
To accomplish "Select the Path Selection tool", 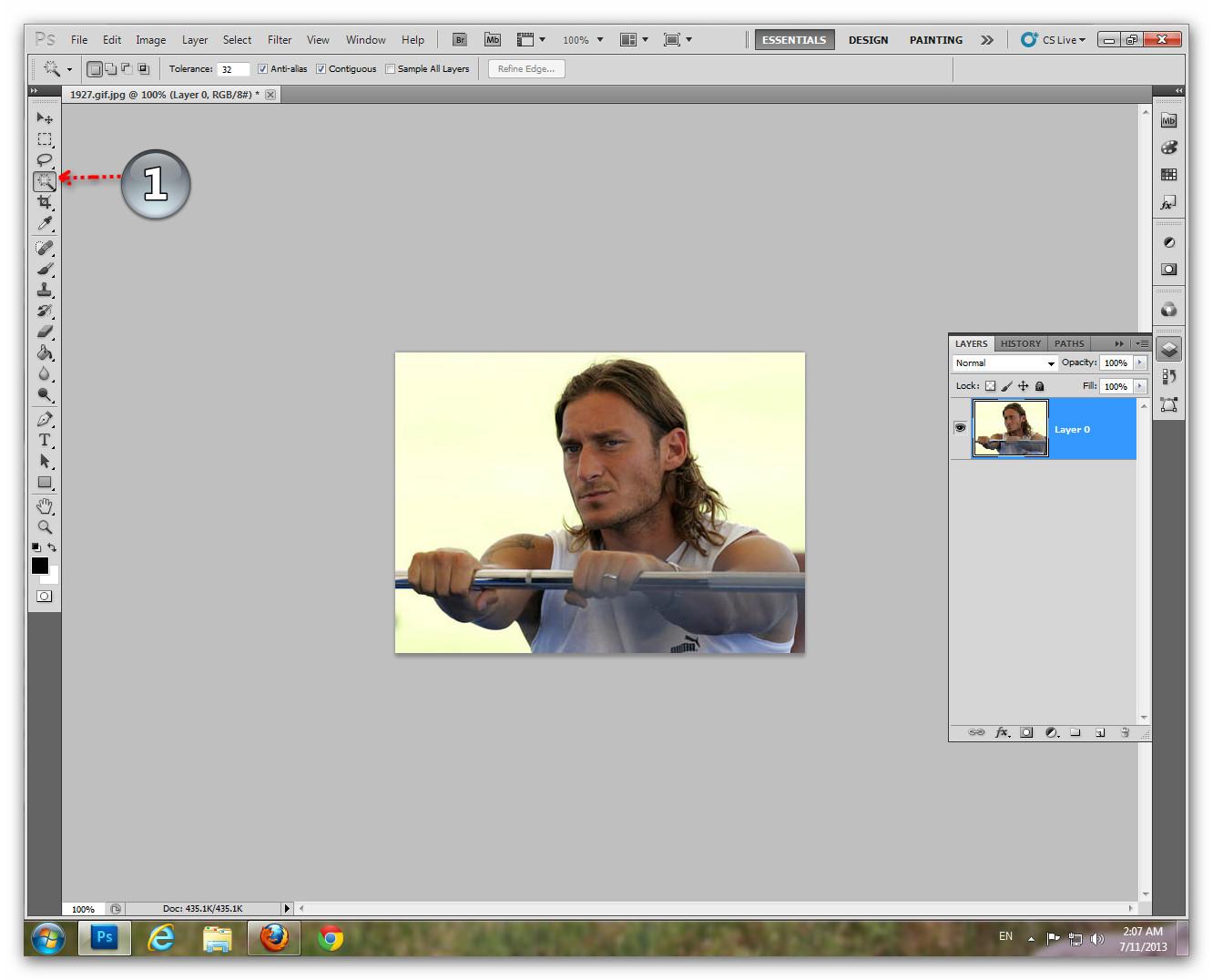I will pyautogui.click(x=44, y=461).
